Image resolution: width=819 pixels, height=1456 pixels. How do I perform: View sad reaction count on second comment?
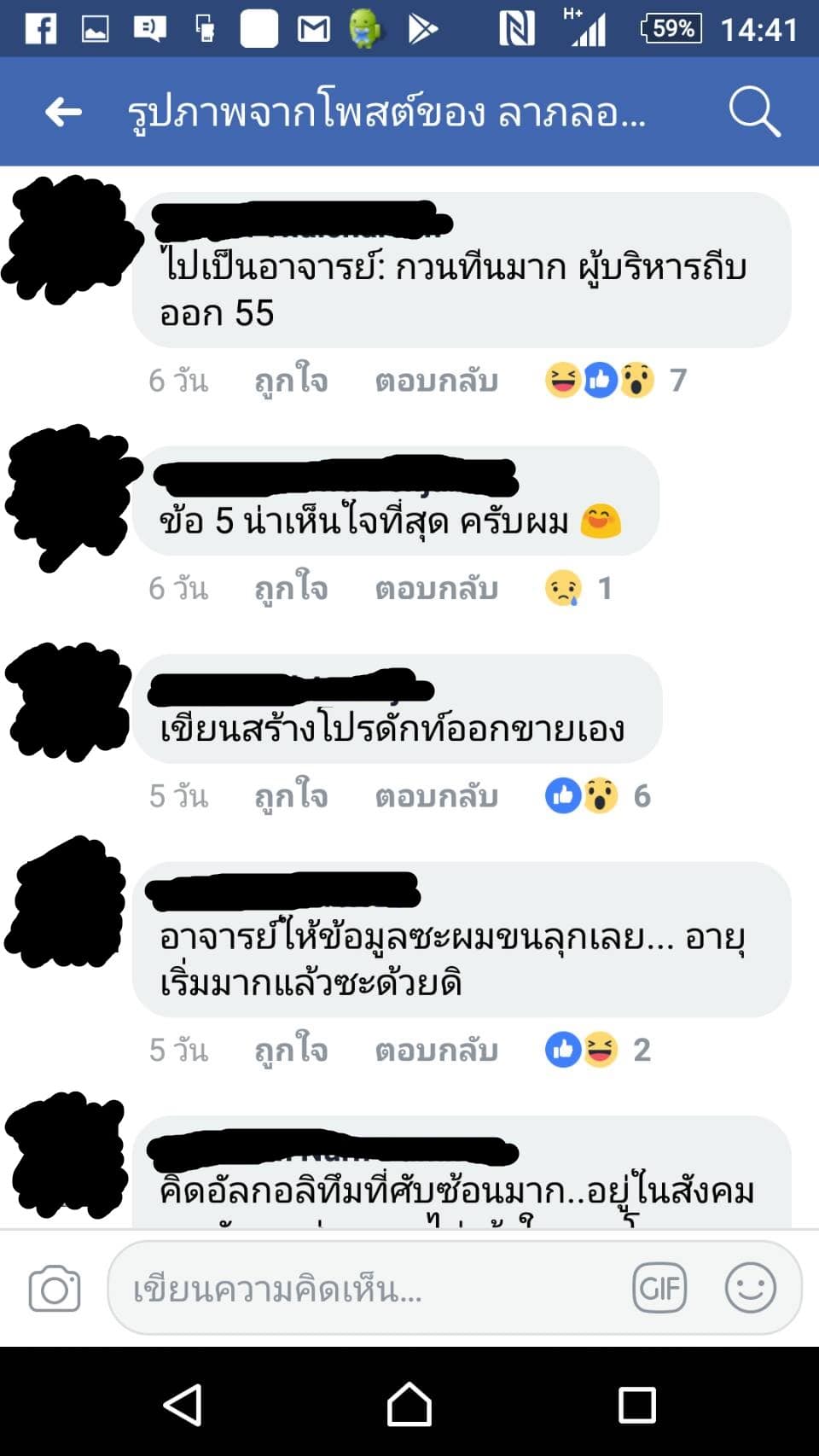pyautogui.click(x=578, y=588)
